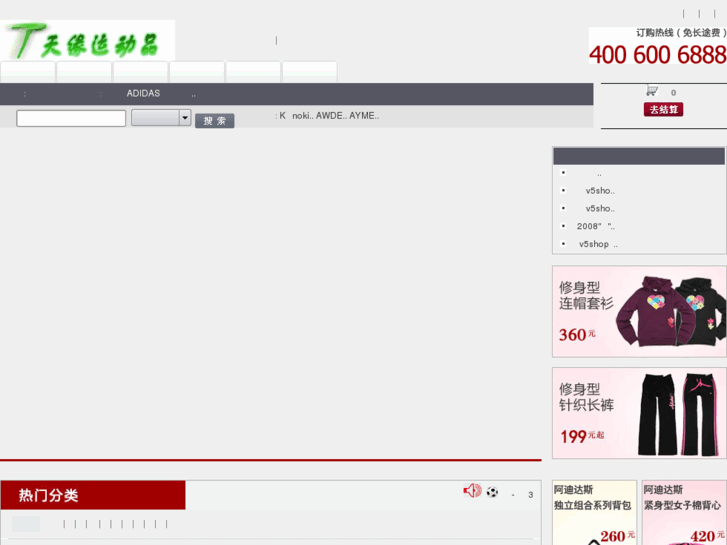Open the 修身型连帽套衫 360元 hoodie banner
This screenshot has height=545, width=727.
click(639, 311)
